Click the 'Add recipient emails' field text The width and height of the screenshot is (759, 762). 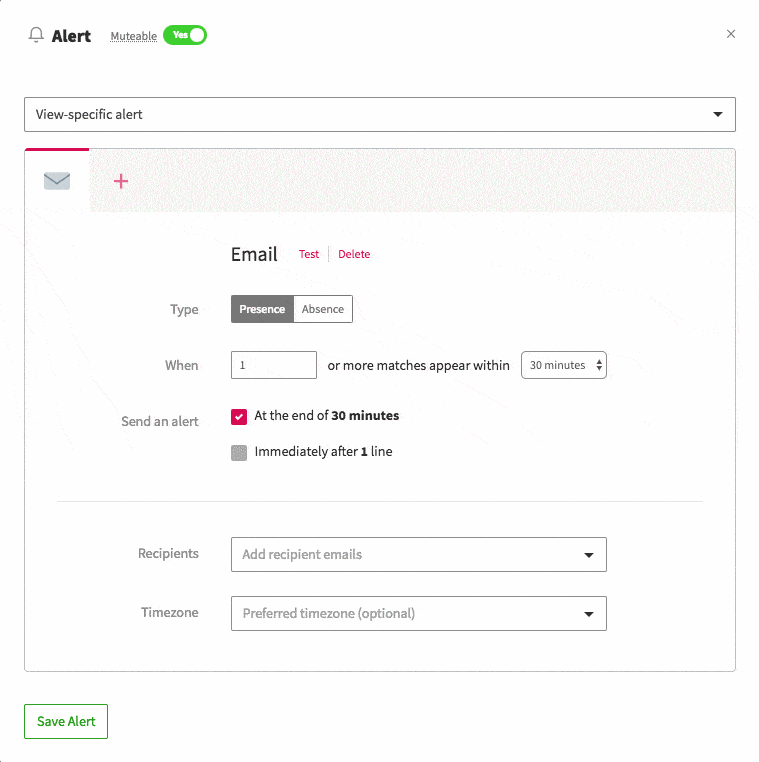(302, 554)
